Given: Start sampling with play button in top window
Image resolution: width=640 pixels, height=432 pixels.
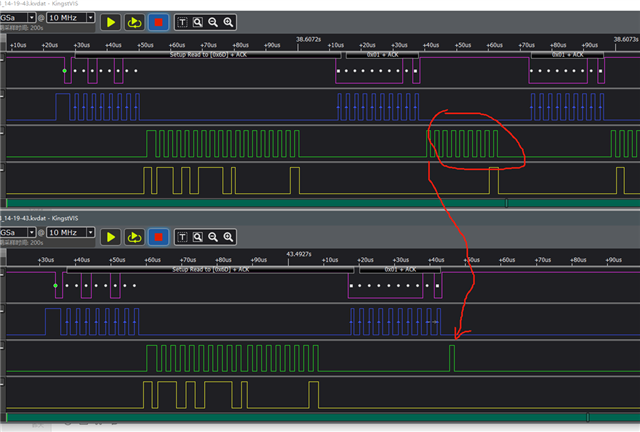Looking at the screenshot, I should click(110, 22).
